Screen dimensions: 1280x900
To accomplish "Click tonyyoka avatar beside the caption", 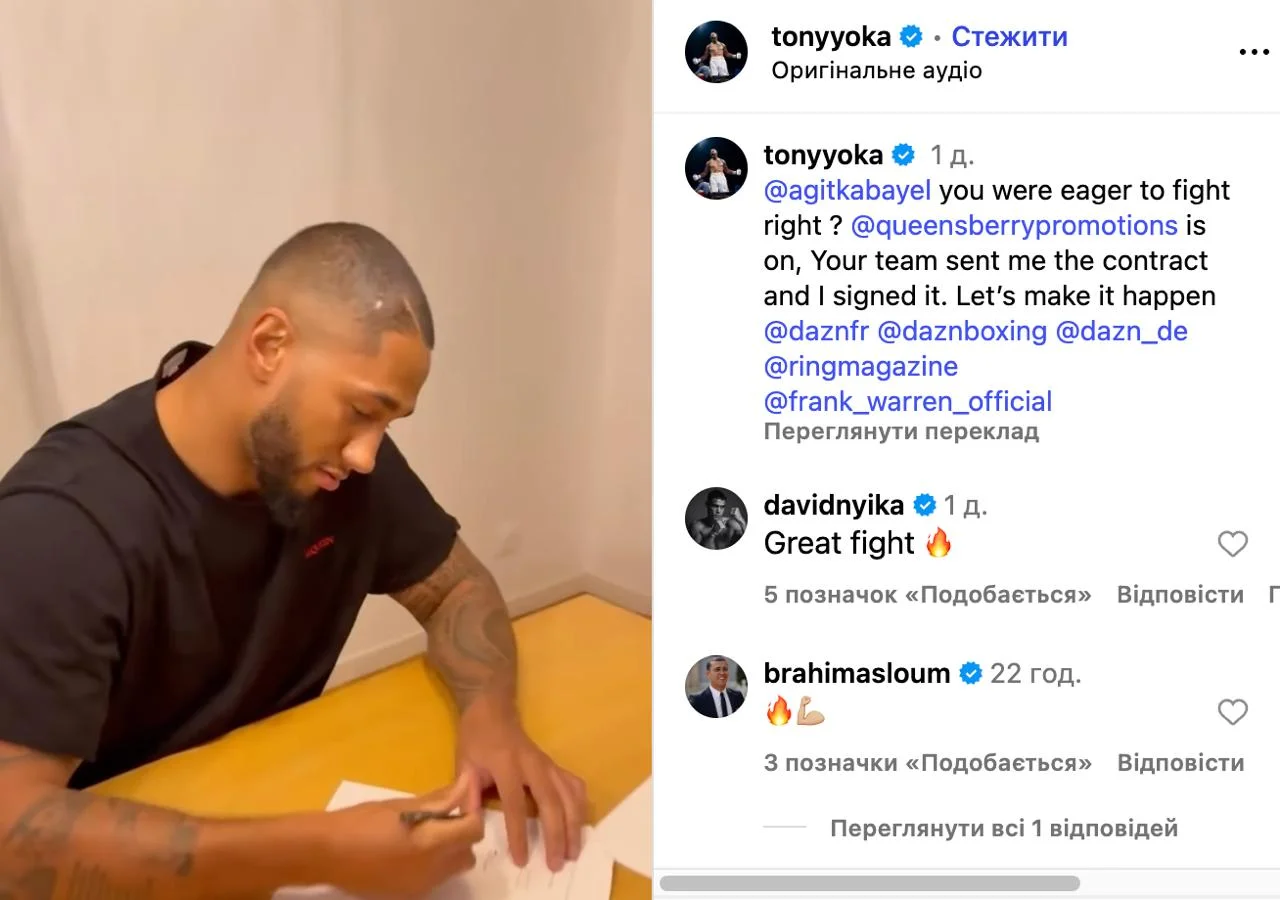I will (716, 168).
